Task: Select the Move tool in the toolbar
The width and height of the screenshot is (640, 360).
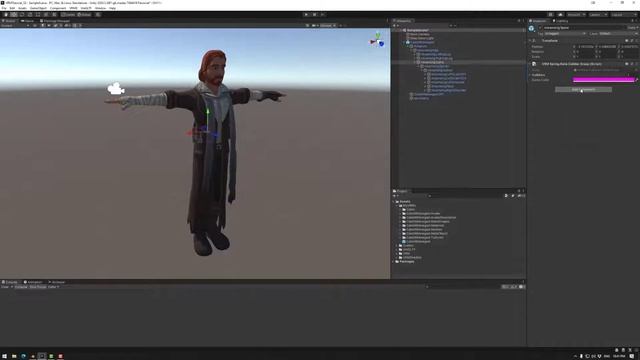Action: tap(13, 15)
